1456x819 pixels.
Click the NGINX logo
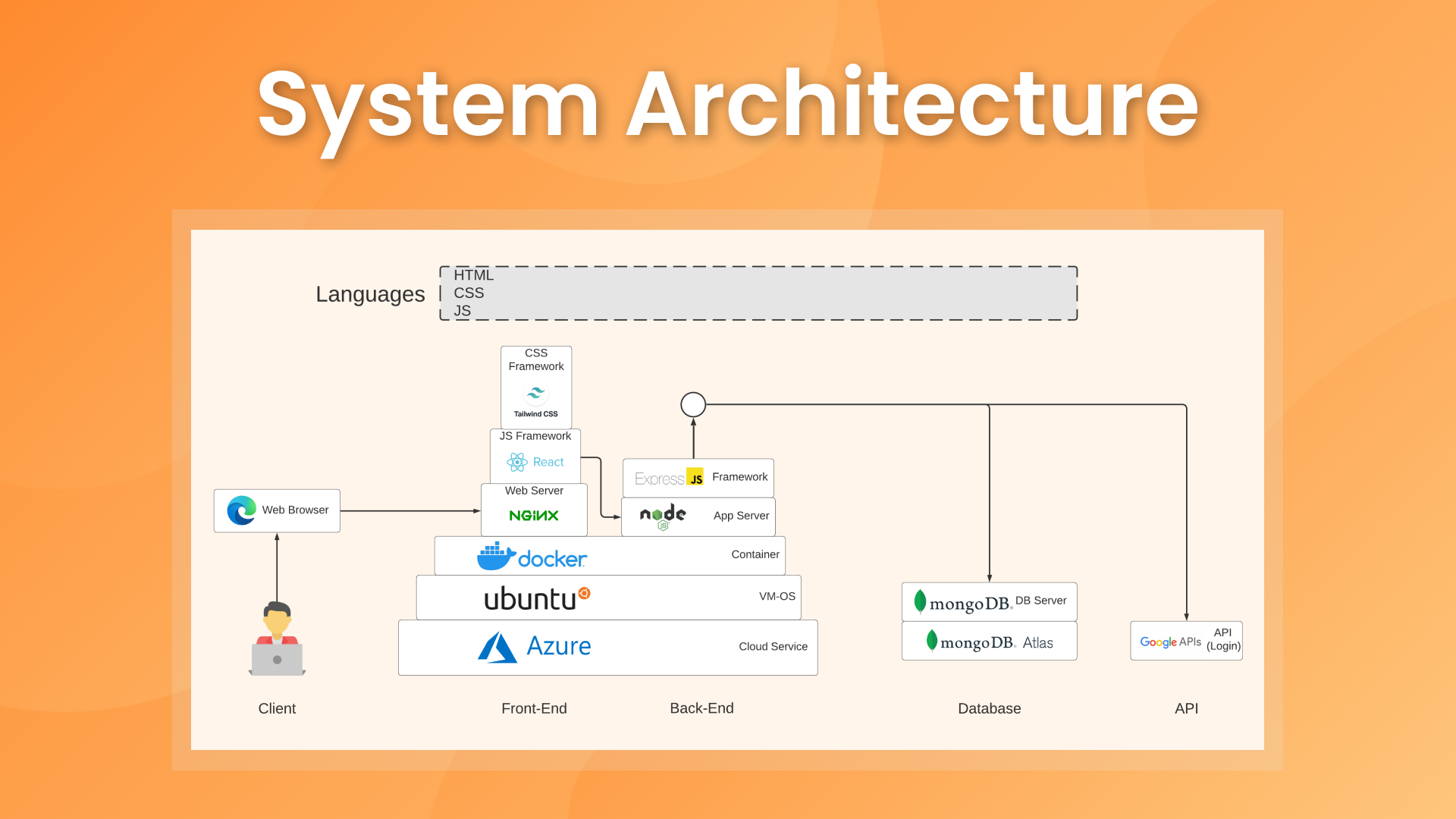tap(534, 516)
